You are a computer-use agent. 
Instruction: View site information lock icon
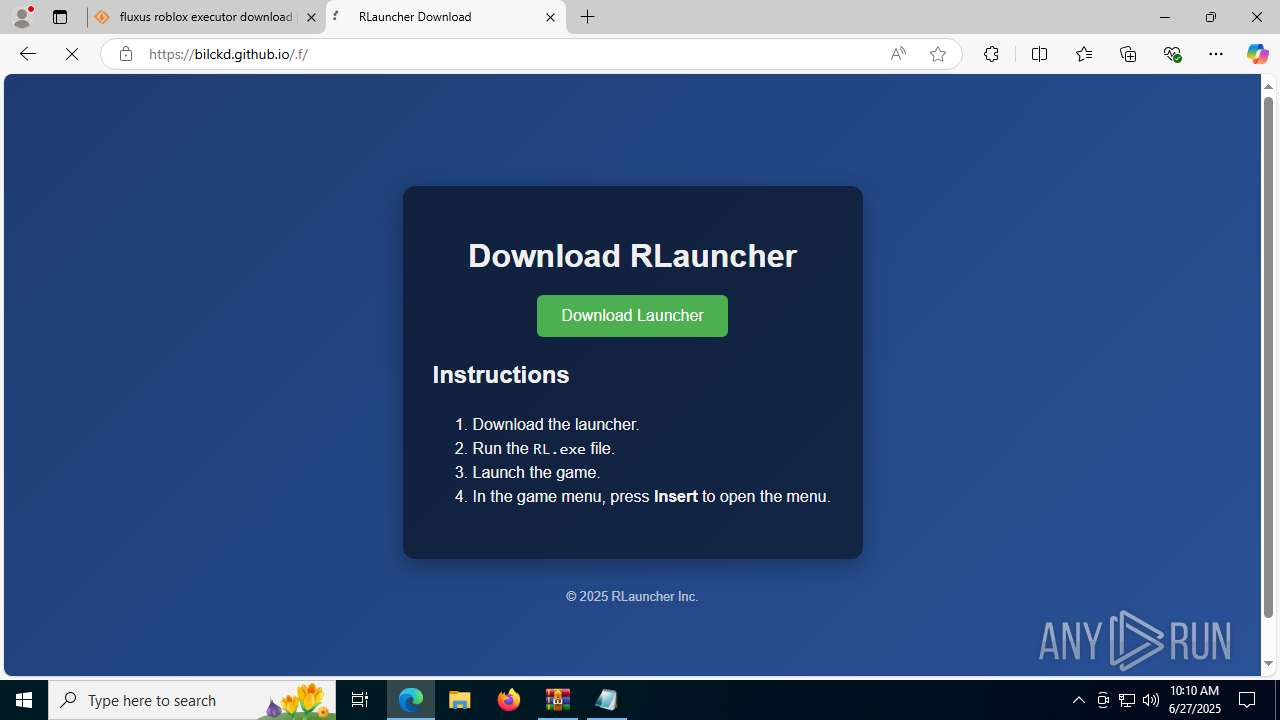125,54
